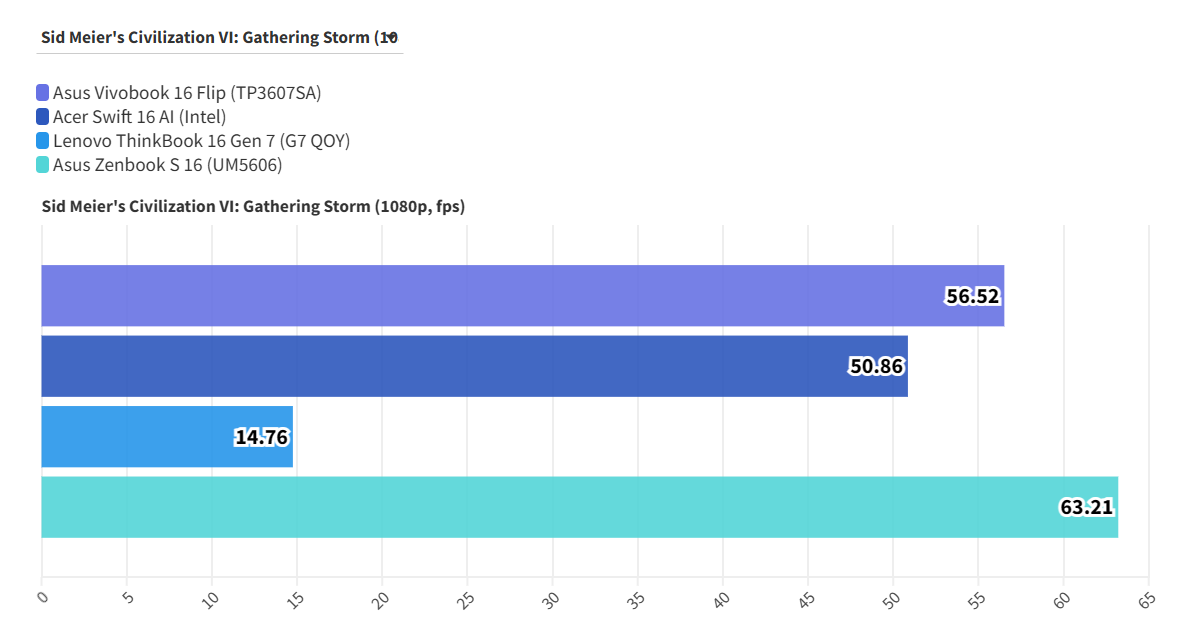
Task: Select the dark blue Acer Swift bar
Action: point(440,366)
